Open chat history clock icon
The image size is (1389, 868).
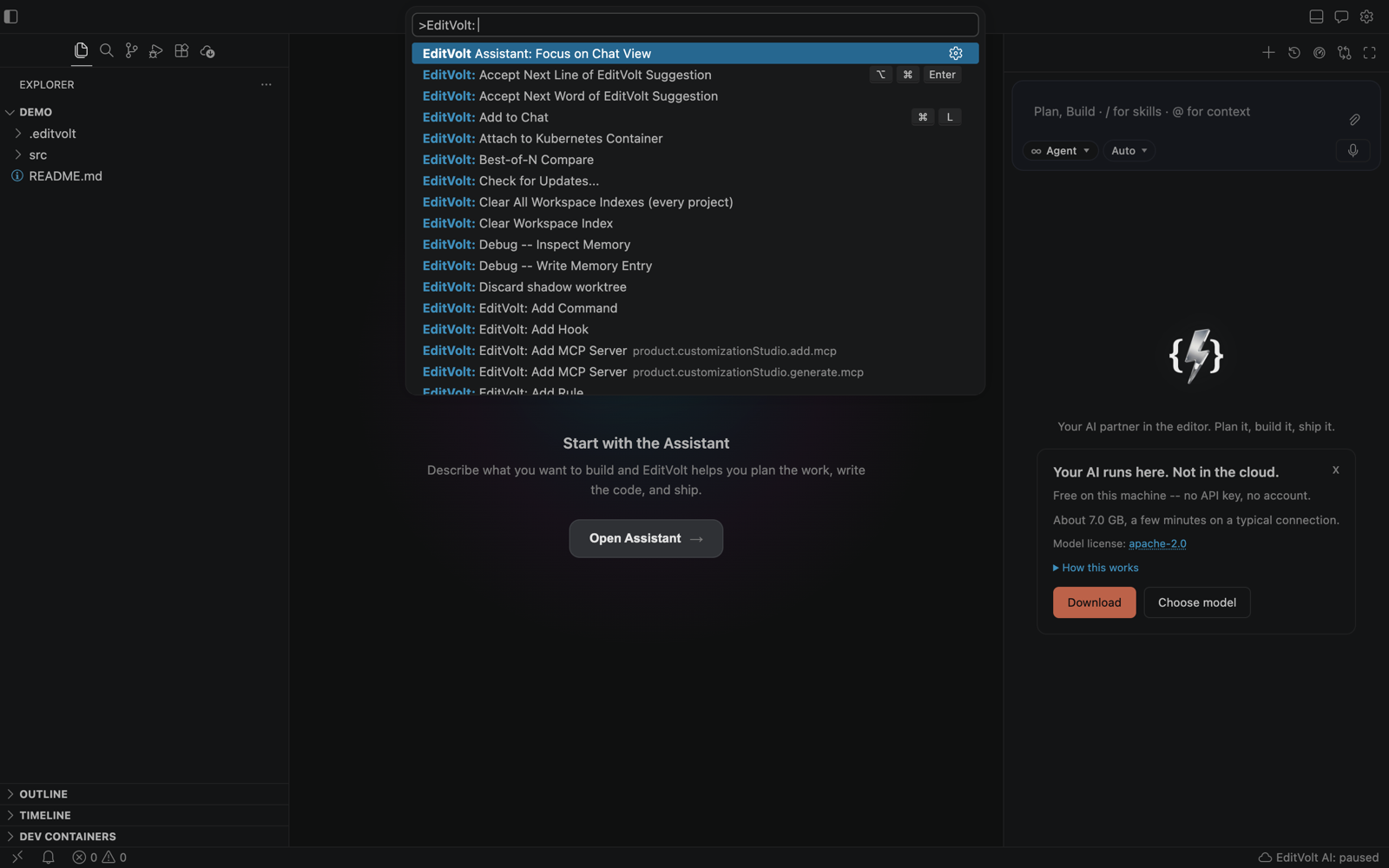1294,53
